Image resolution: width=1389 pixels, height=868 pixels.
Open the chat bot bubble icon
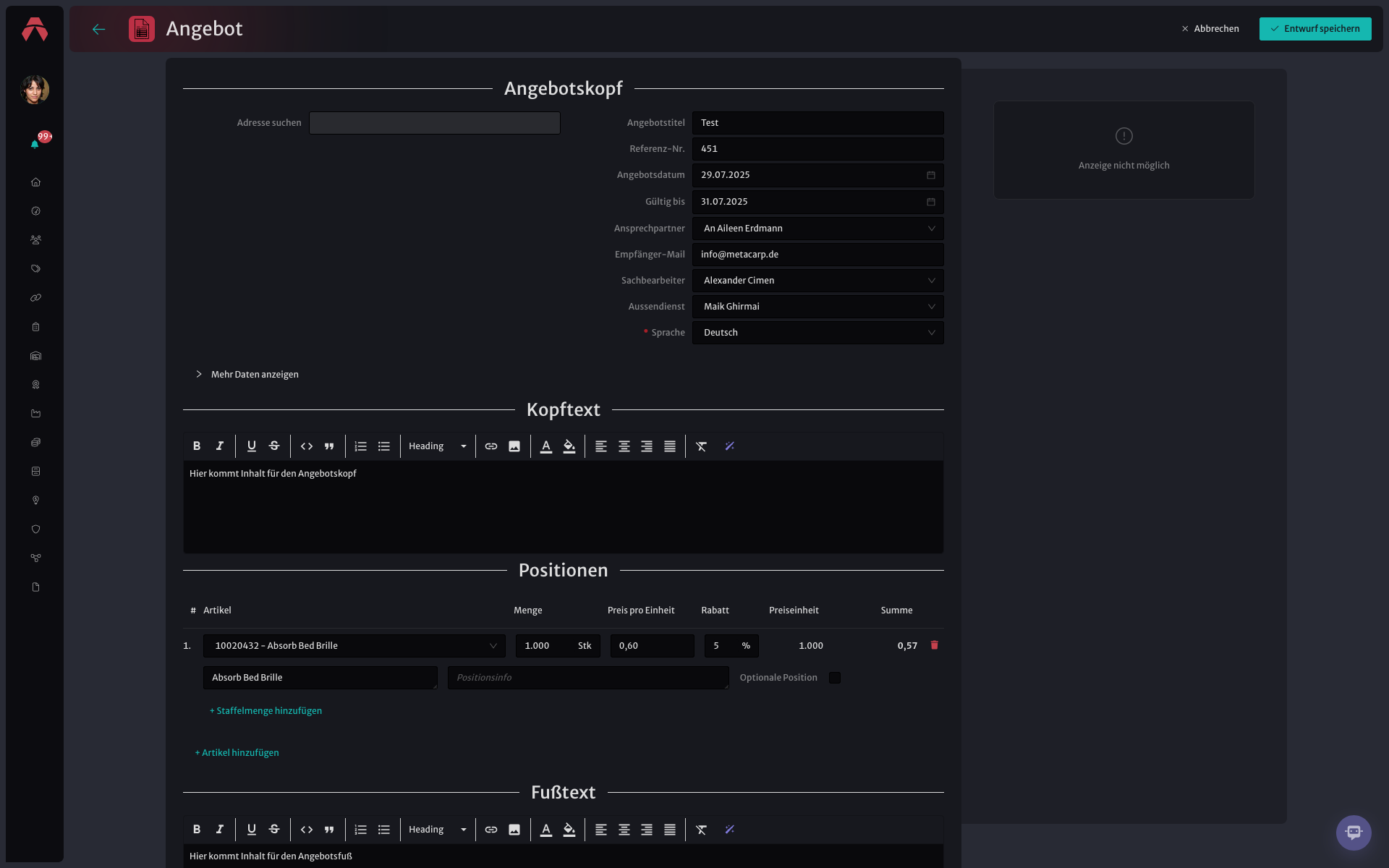click(1354, 833)
